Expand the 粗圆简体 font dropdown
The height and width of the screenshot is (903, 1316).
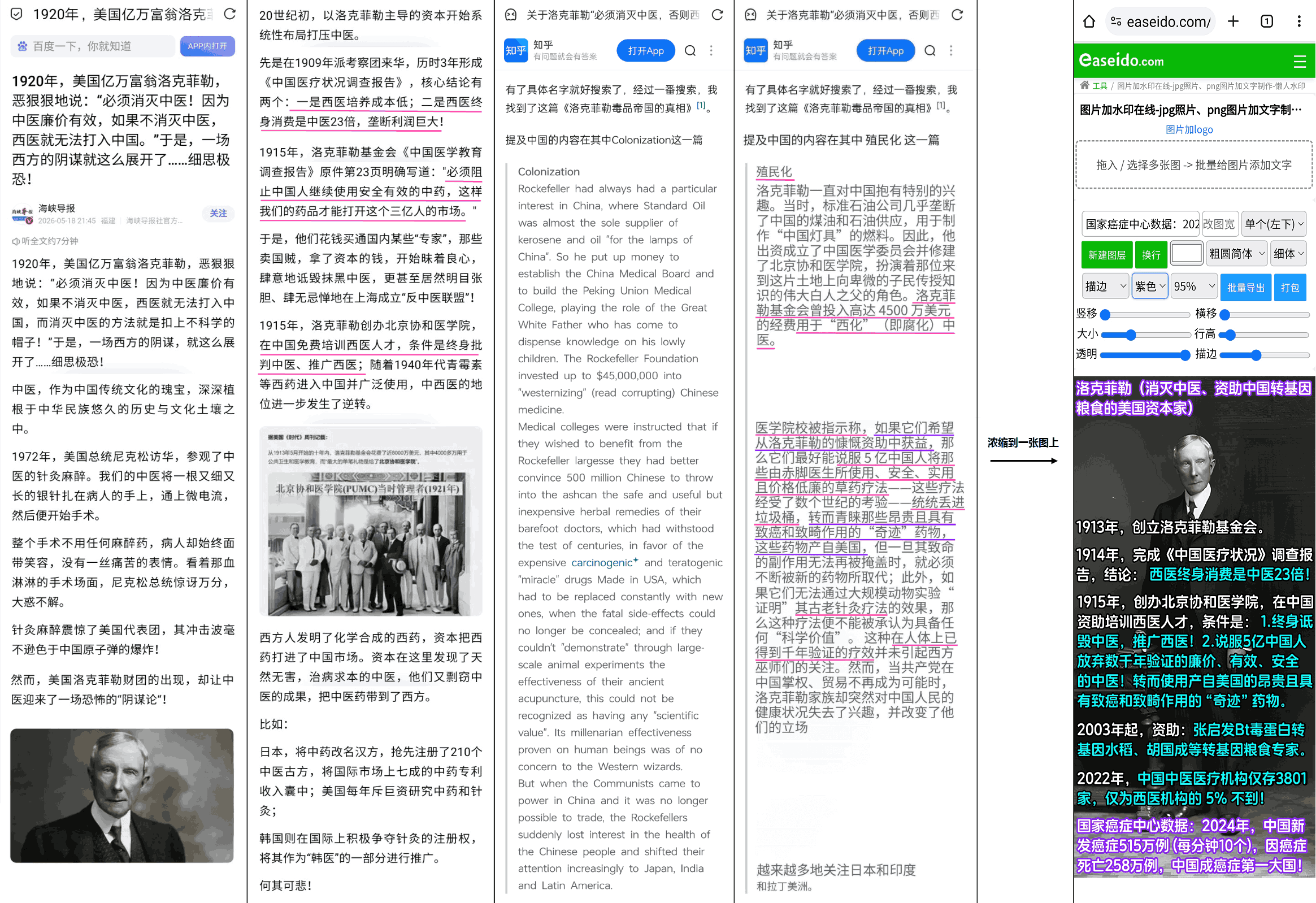[x=1236, y=254]
